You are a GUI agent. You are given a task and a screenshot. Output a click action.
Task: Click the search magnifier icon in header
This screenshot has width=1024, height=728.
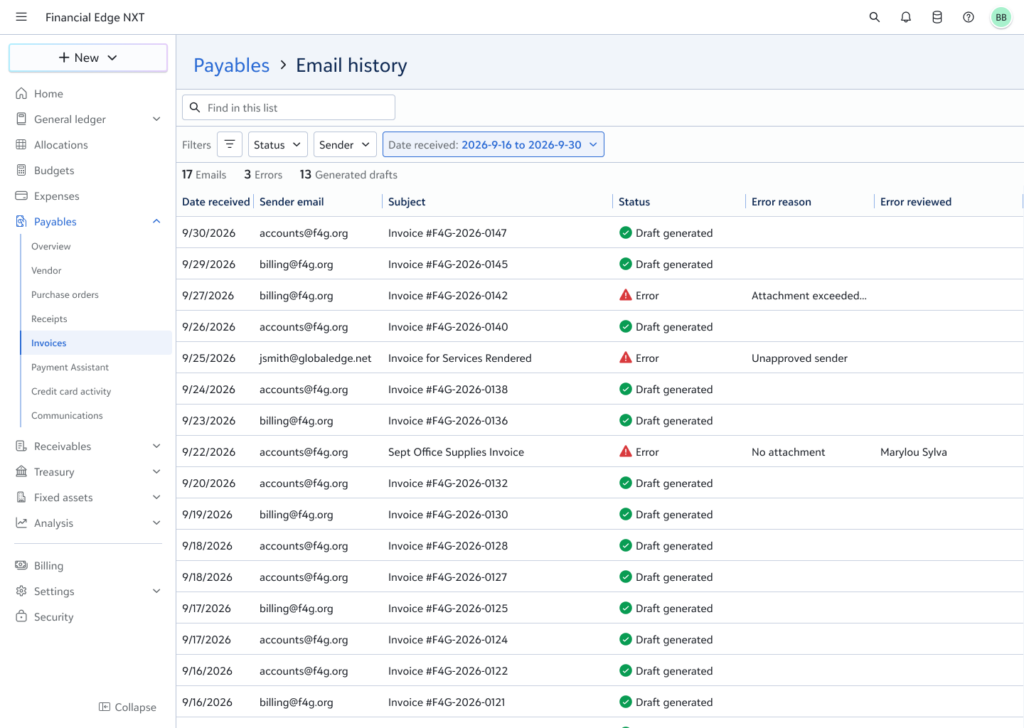(874, 17)
